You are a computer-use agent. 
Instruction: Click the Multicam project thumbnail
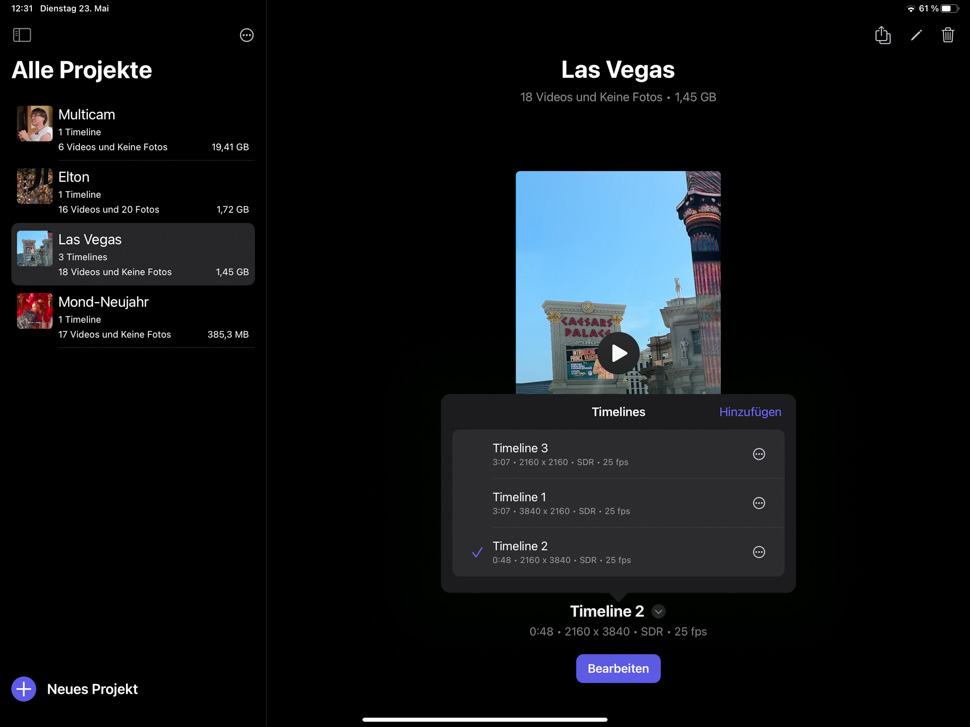tap(35, 124)
